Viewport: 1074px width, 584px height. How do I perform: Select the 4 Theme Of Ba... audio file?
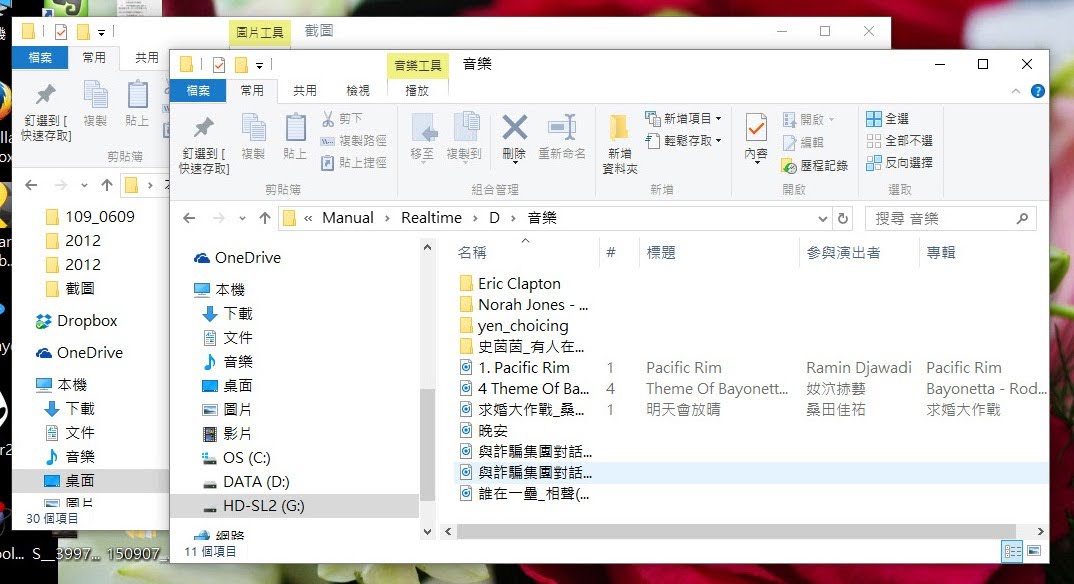pos(524,389)
